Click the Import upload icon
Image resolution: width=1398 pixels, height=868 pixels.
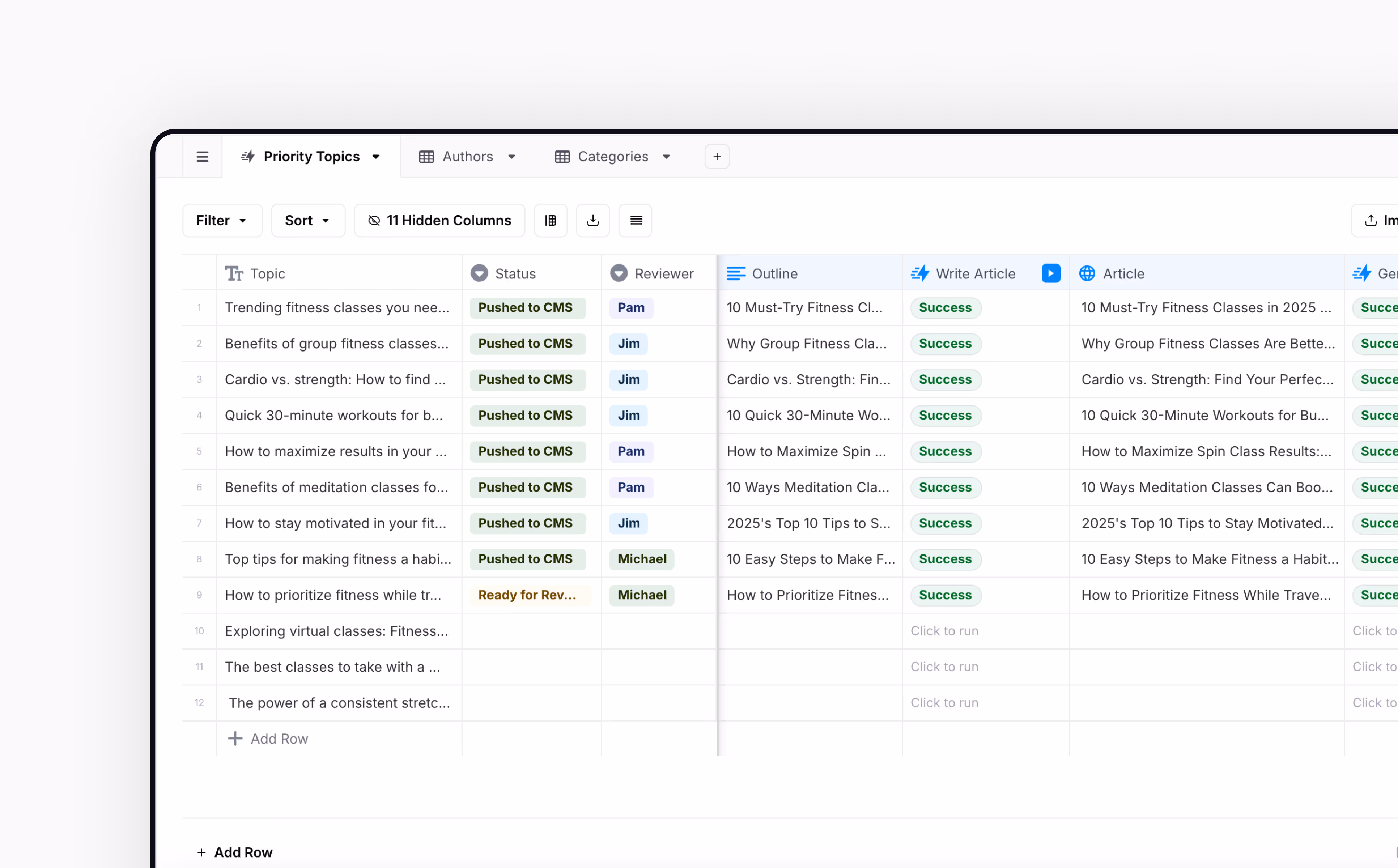pos(1371,221)
